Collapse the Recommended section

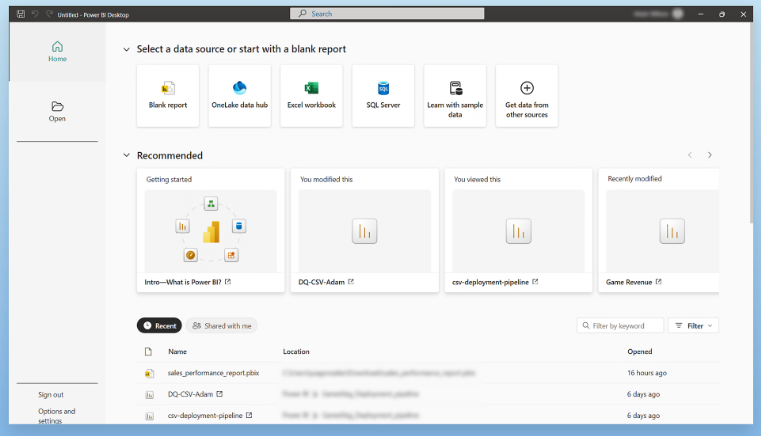click(x=127, y=155)
